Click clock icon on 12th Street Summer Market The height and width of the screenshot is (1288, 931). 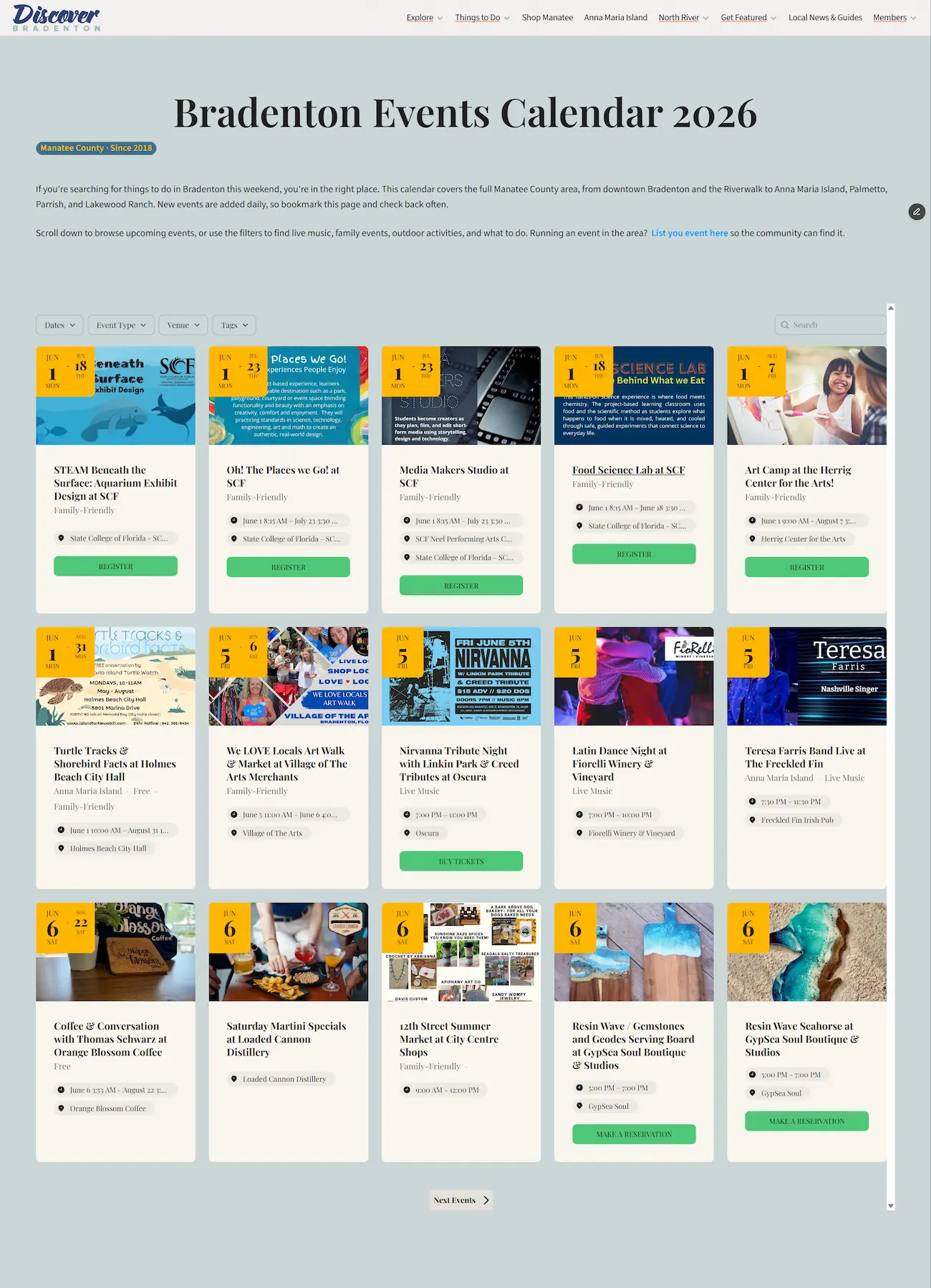coord(407,1090)
